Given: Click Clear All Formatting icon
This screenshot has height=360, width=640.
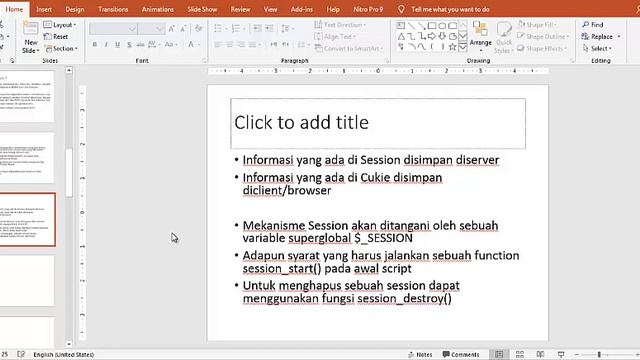Looking at the screenshot, I should point(199,29).
